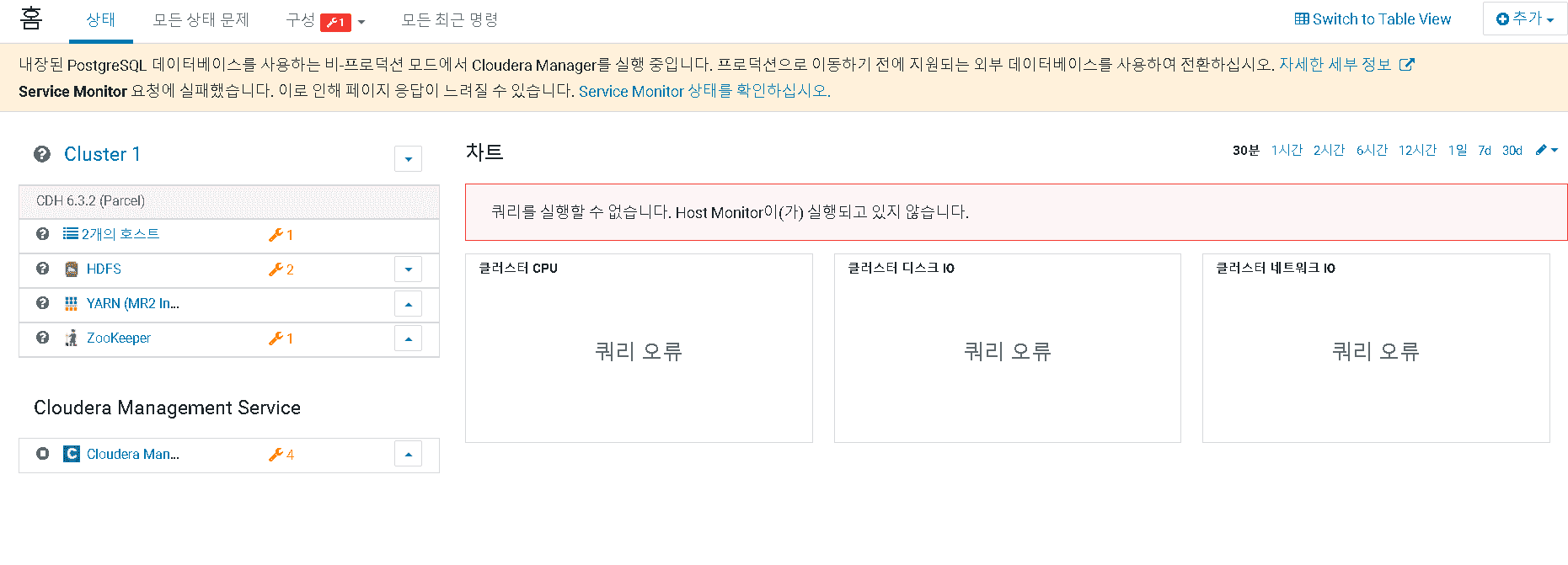Click the Cloudera Management Service stopped-status icon

43,454
